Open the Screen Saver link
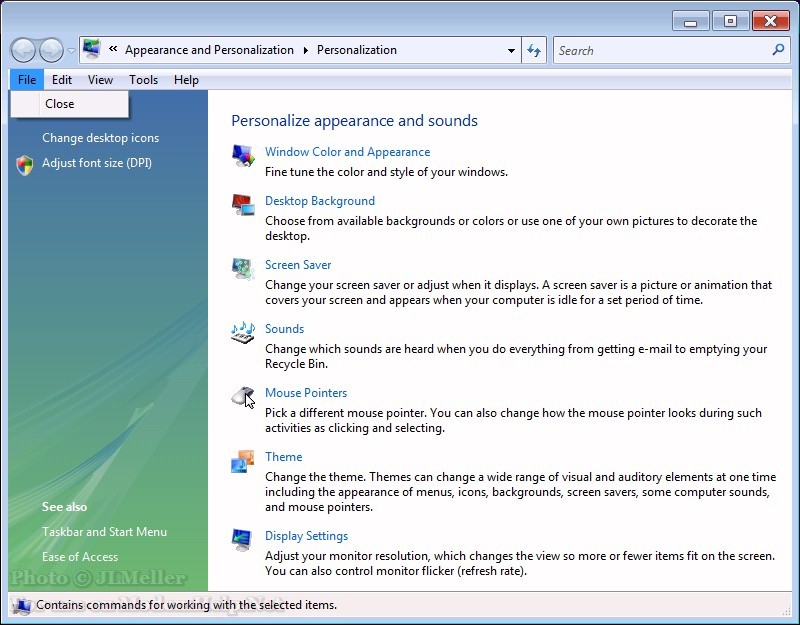Viewport: 800px width, 625px height. coord(298,265)
